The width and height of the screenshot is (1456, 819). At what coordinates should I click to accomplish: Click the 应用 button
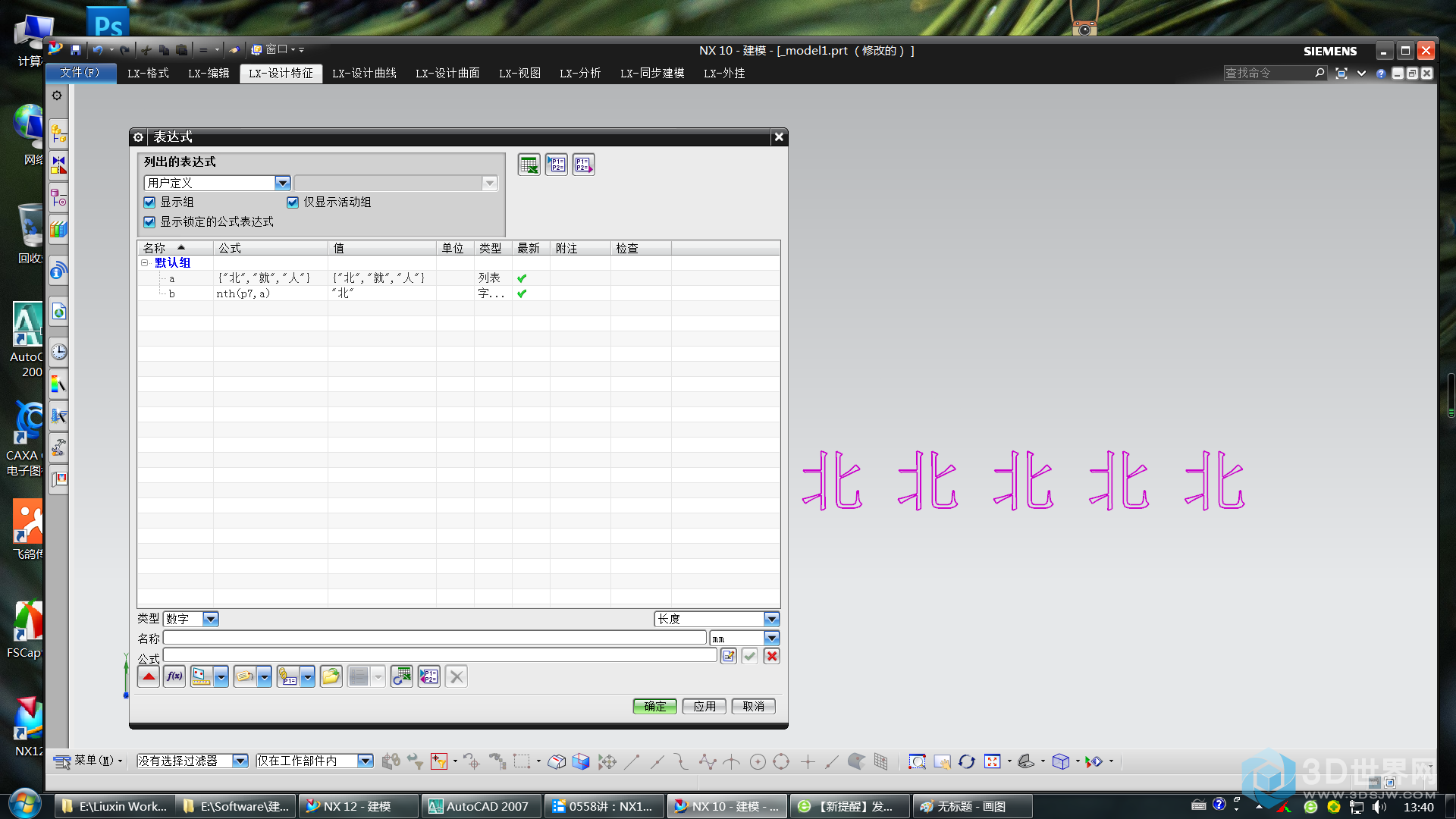[704, 706]
